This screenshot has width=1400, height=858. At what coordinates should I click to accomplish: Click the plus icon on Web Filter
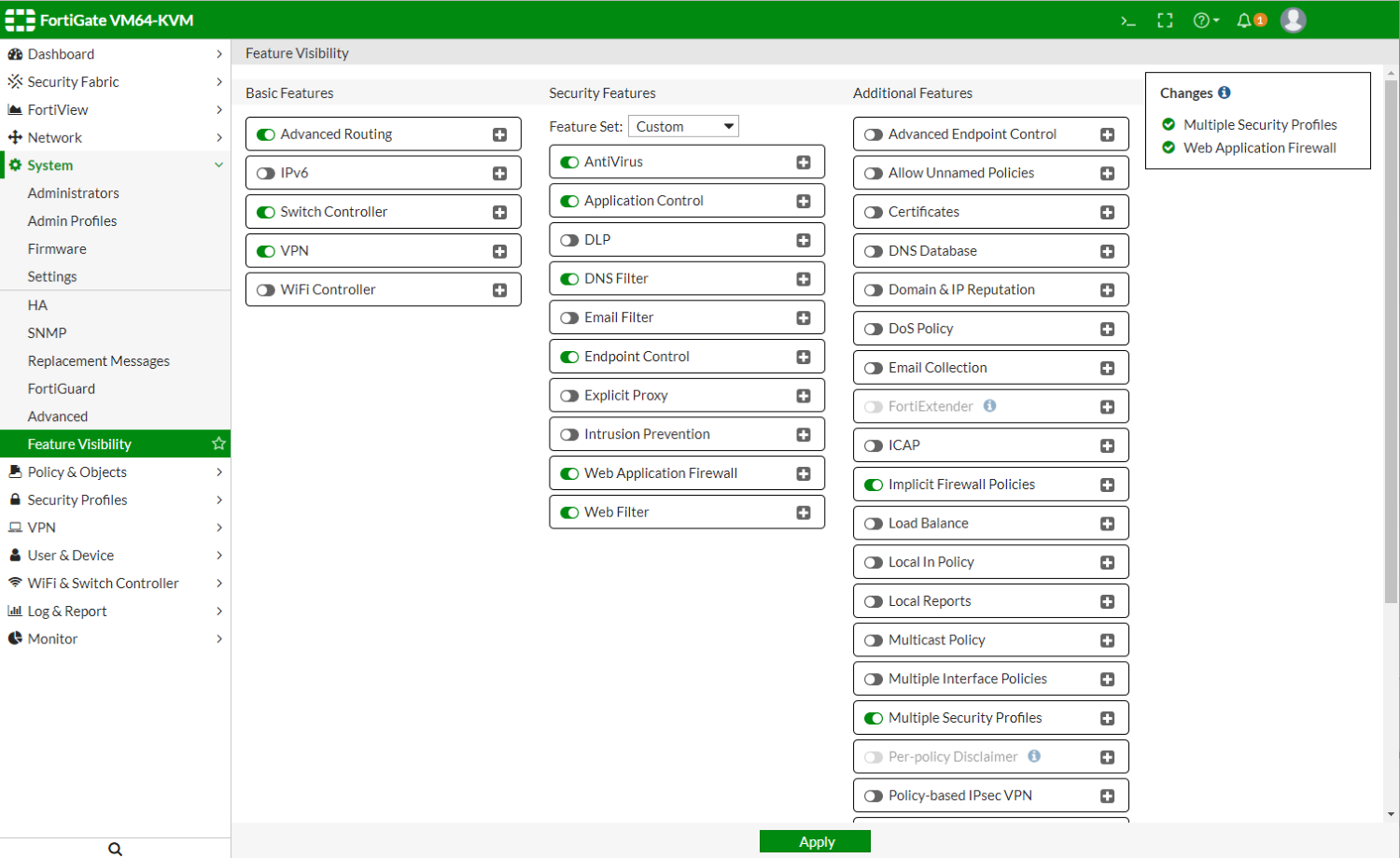(x=804, y=513)
